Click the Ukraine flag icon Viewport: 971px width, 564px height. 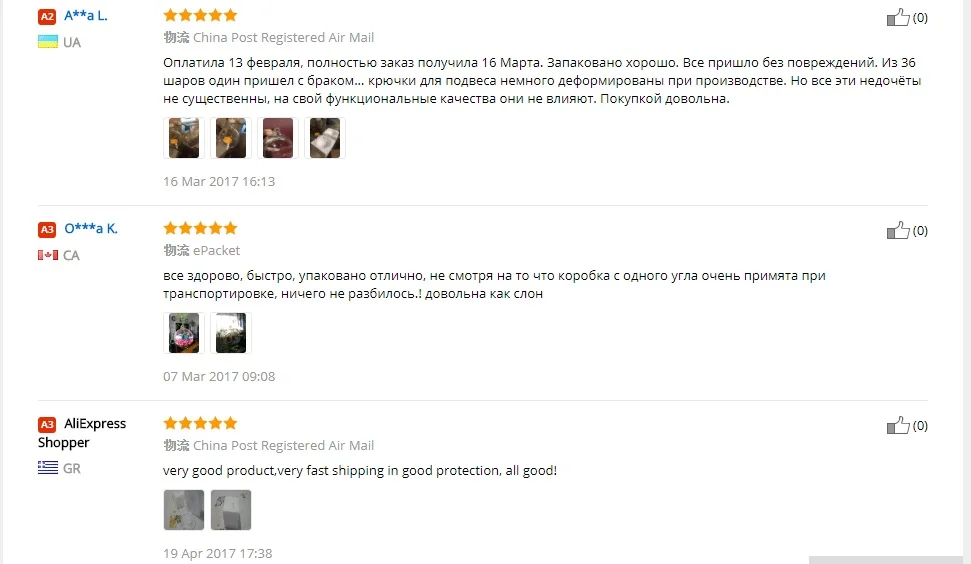click(48, 42)
